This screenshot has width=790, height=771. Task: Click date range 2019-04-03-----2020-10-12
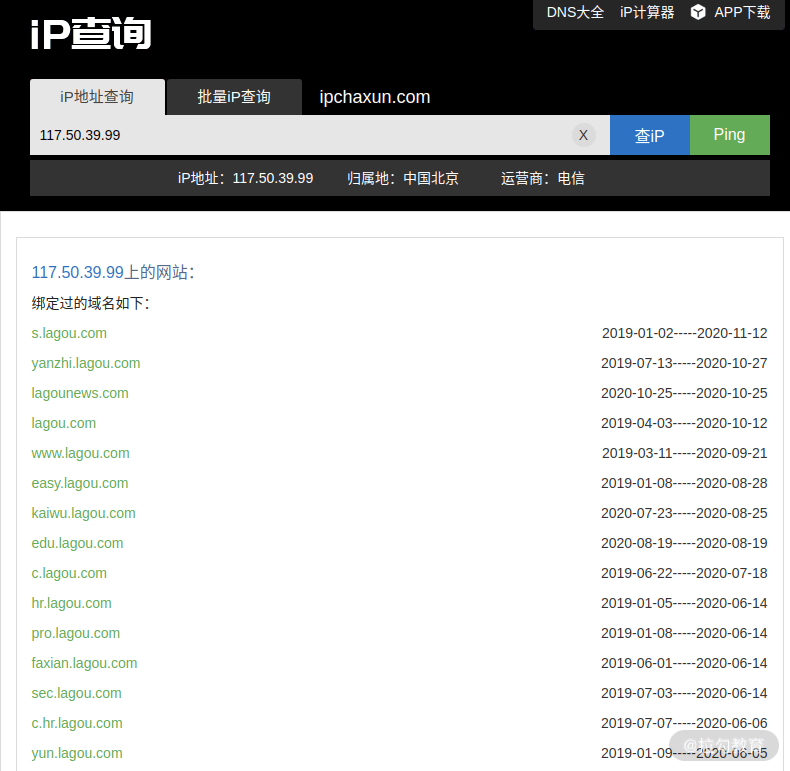point(684,423)
